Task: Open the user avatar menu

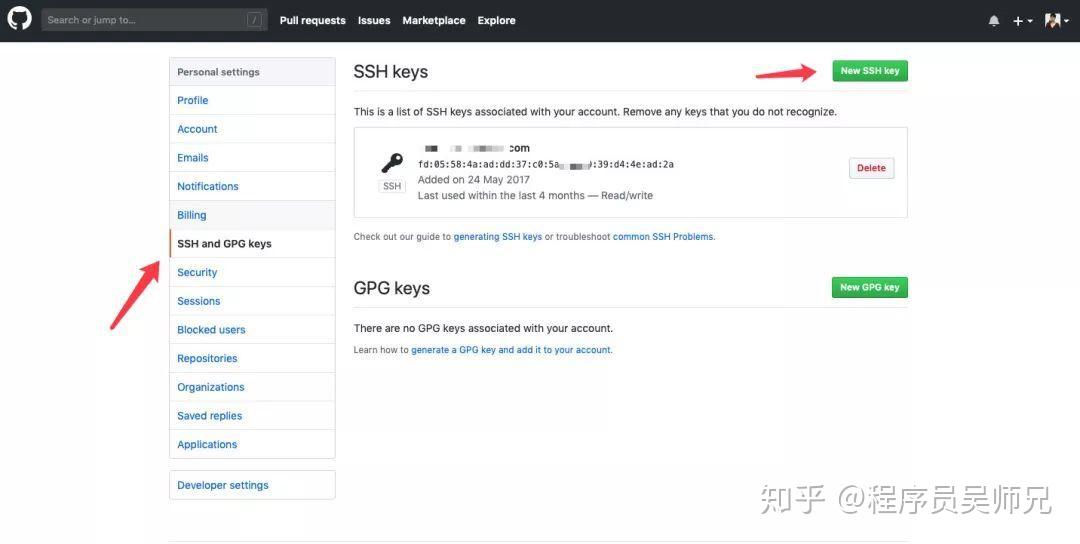Action: (x=1056, y=20)
